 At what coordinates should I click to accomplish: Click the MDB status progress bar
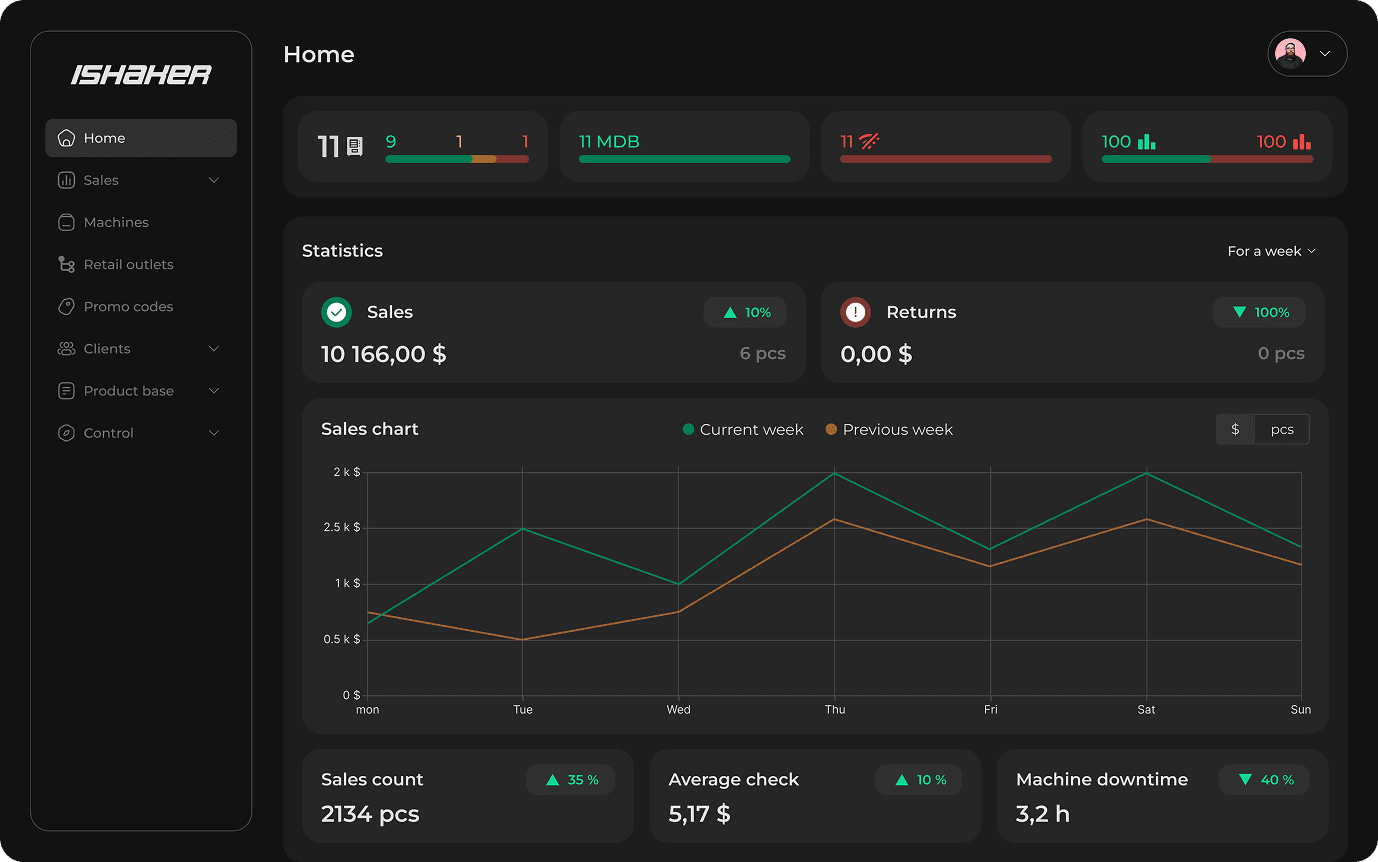coord(684,158)
